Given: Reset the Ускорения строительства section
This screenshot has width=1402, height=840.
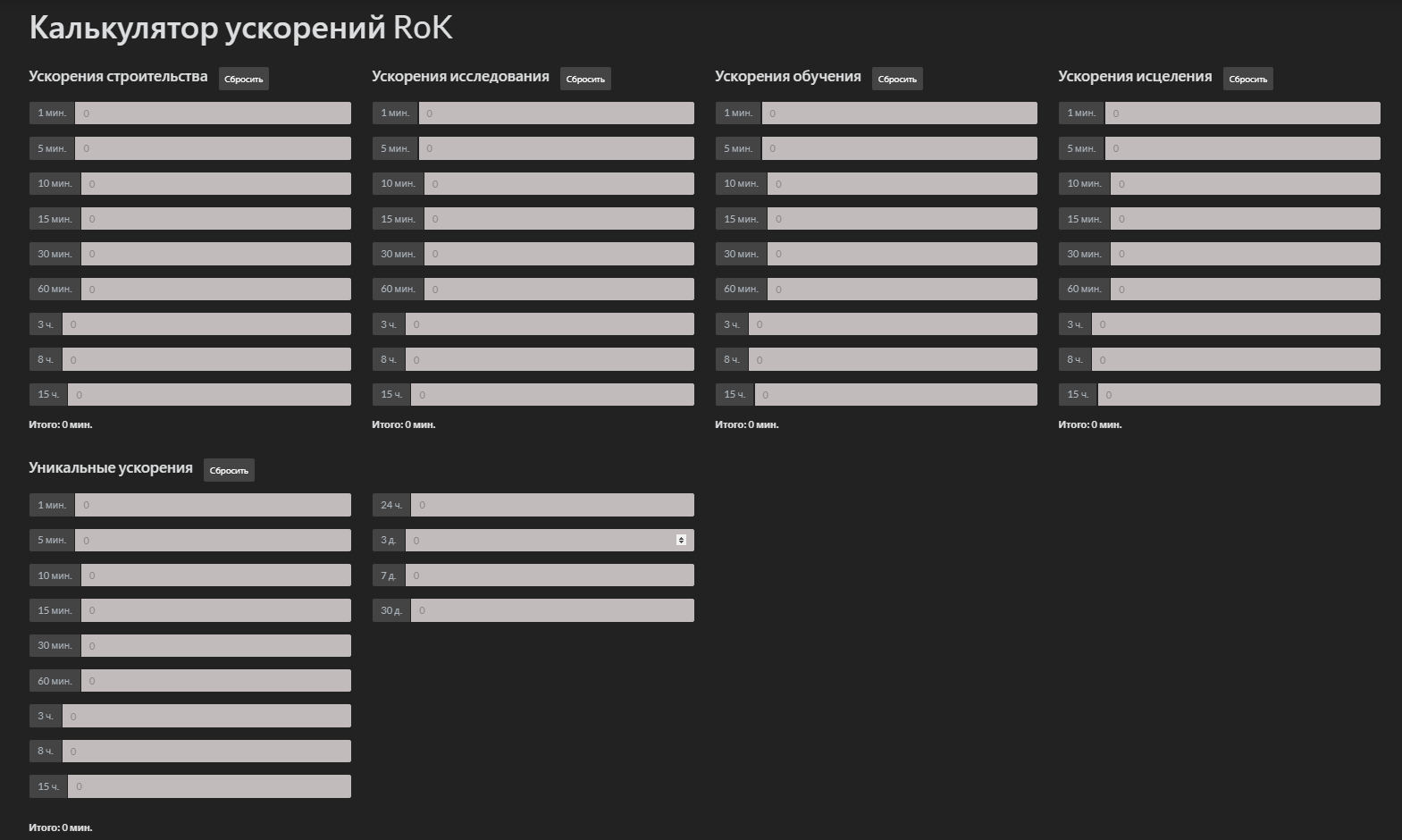Looking at the screenshot, I should pyautogui.click(x=244, y=79).
